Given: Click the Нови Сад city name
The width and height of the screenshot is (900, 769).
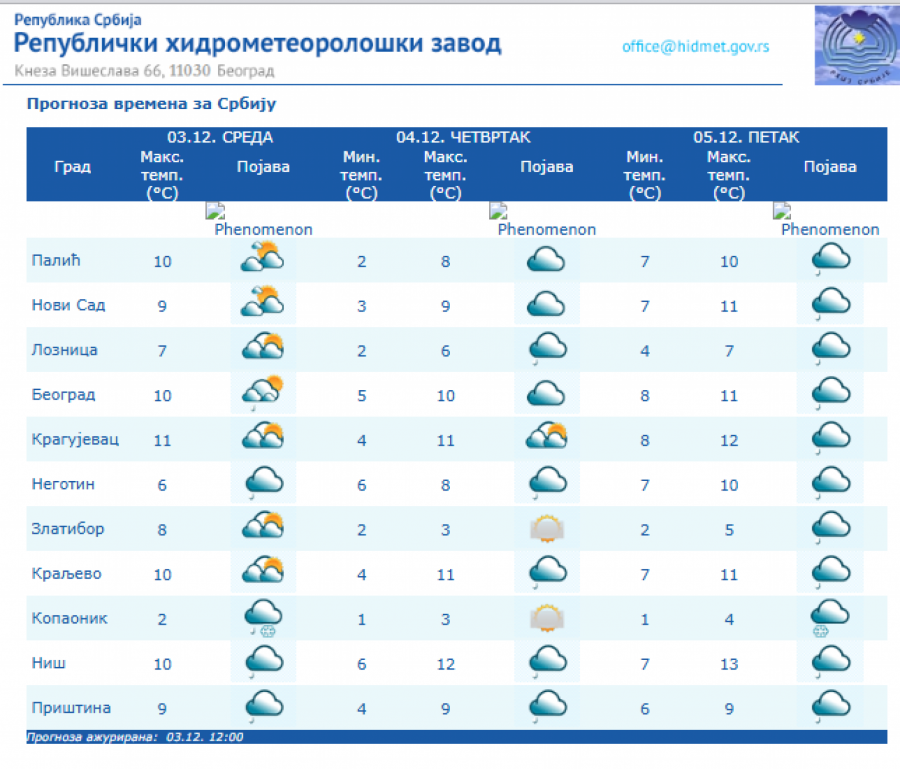Looking at the screenshot, I should point(69,305).
